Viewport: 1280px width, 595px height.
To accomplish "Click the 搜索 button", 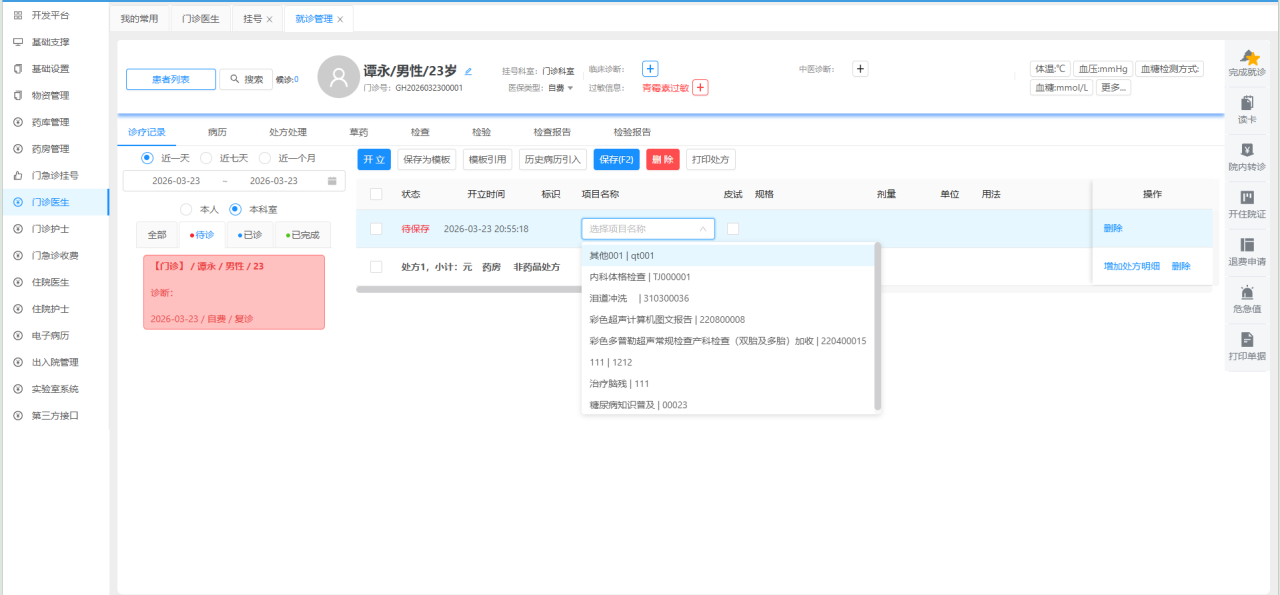I will (x=245, y=79).
